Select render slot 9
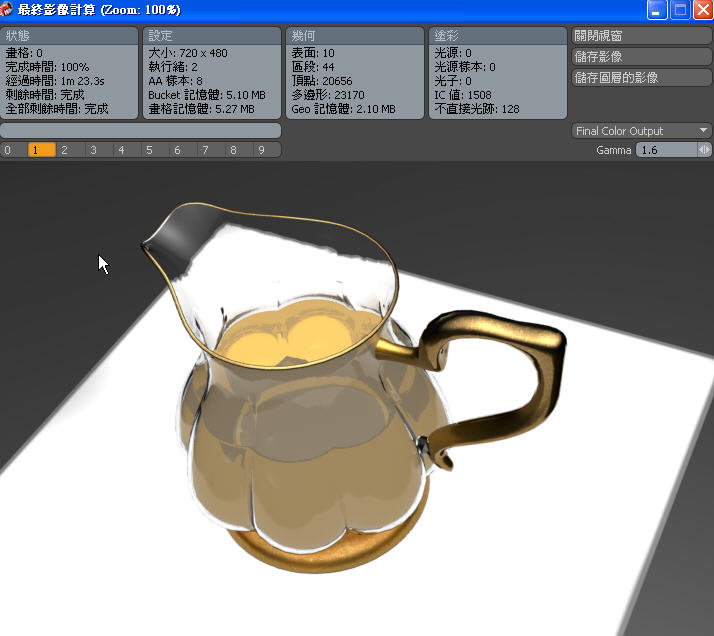 267,150
